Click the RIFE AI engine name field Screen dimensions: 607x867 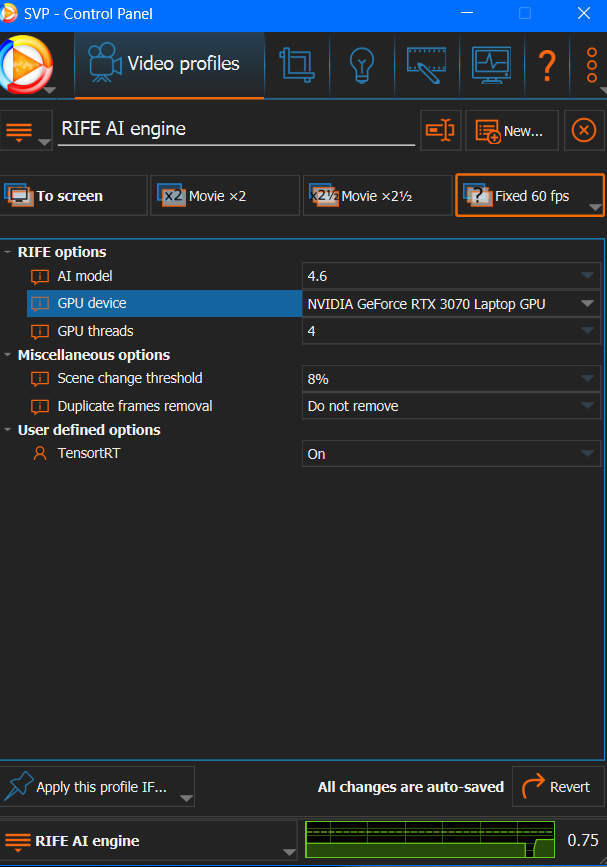click(x=236, y=129)
